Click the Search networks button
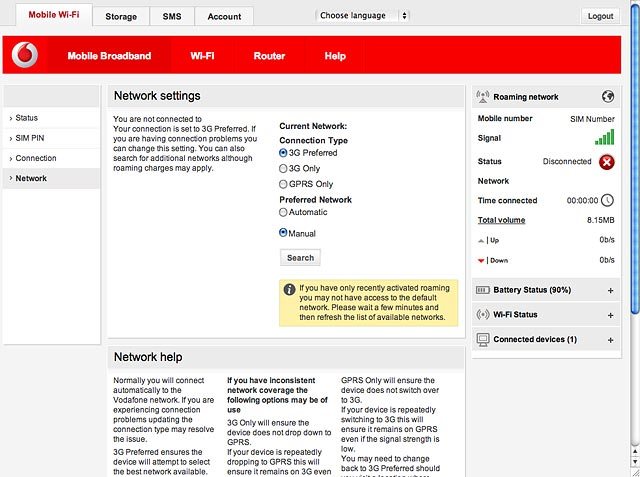Viewport: 640px width, 477px height. 300,257
